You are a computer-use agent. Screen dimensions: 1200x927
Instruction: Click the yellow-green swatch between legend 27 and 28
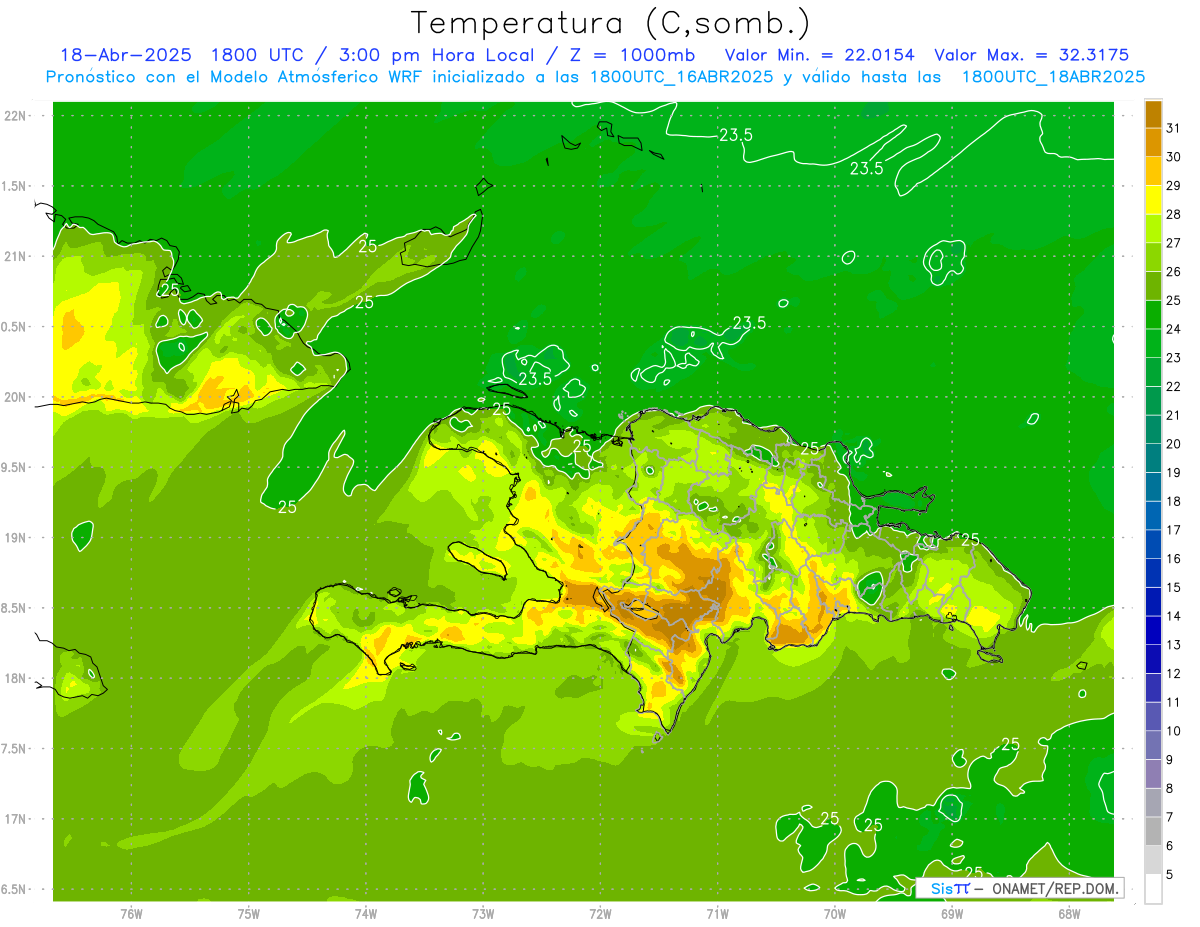tap(1153, 228)
